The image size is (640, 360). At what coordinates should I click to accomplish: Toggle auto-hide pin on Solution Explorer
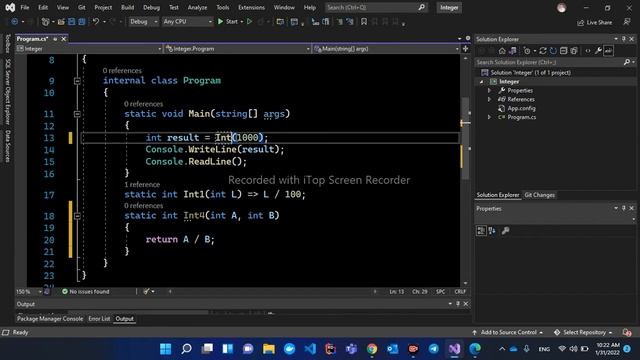(624, 39)
